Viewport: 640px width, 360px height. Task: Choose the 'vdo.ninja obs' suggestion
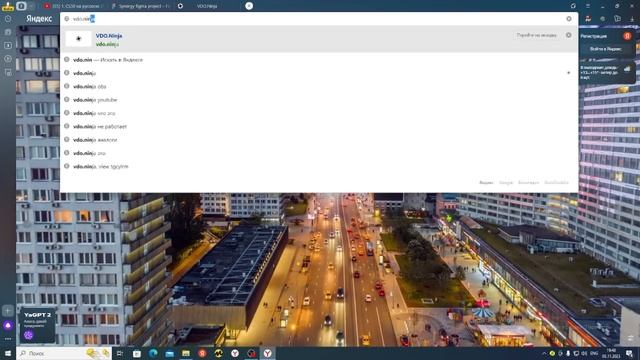(319, 87)
